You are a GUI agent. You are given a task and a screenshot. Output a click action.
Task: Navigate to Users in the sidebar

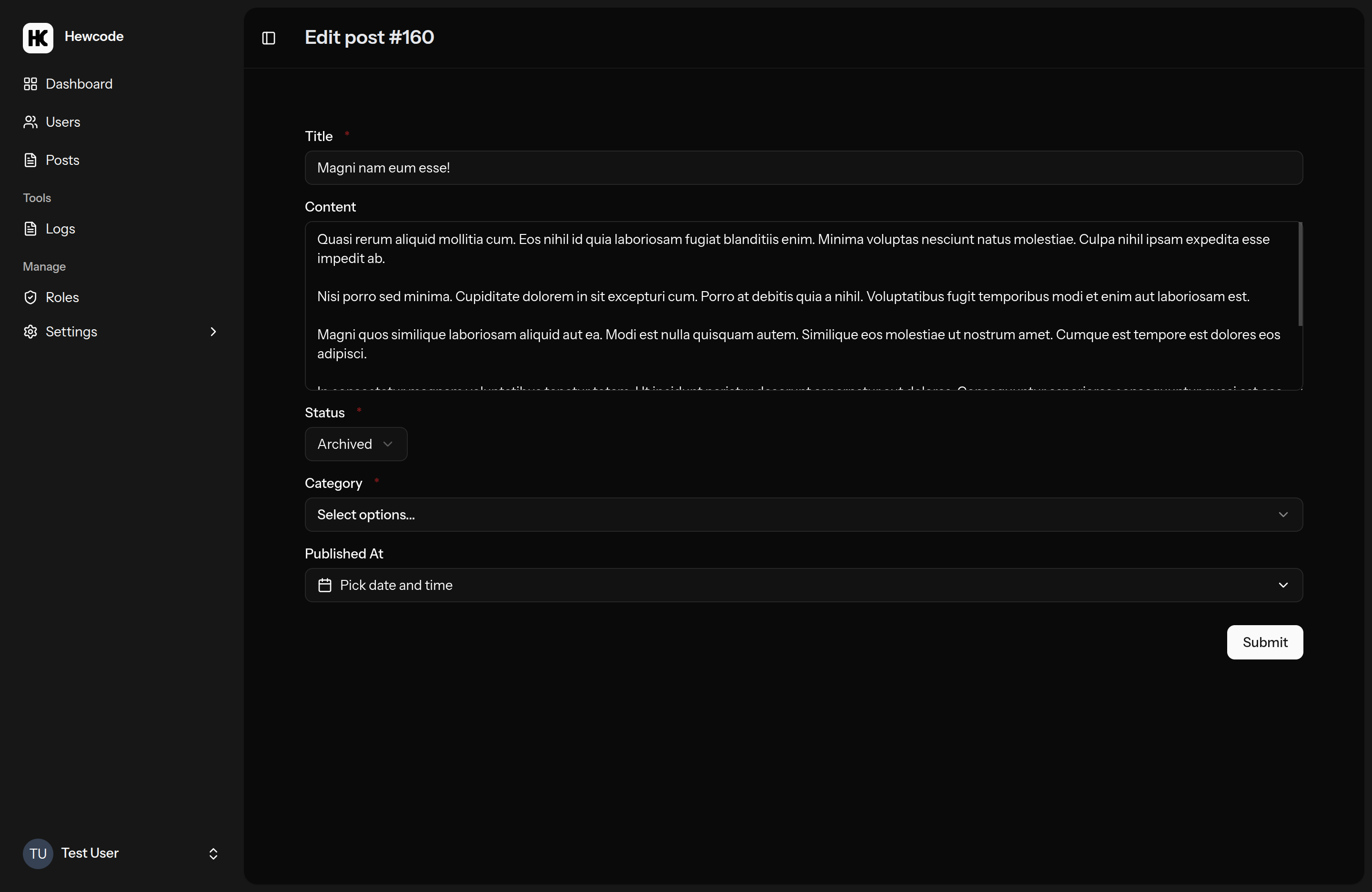point(62,122)
